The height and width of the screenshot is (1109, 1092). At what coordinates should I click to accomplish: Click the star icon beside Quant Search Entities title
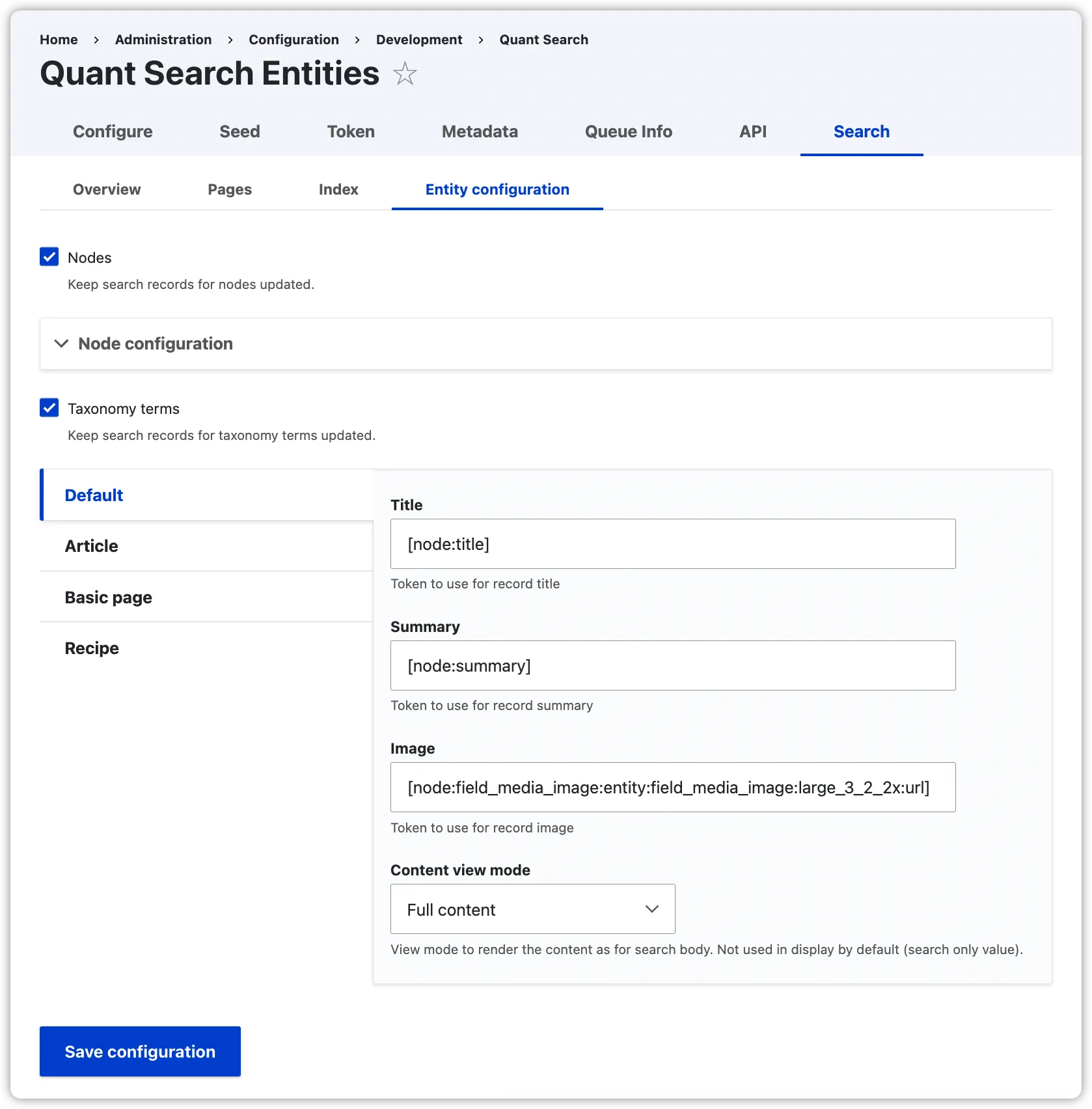[405, 74]
